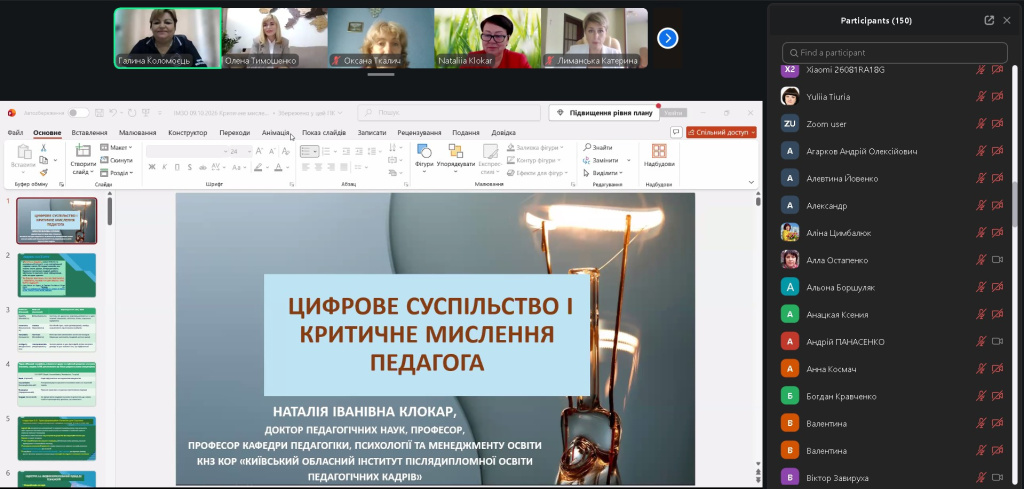Viewport: 1024px width, 489px height.
Task: Open the comments pane icon
Action: click(x=676, y=133)
